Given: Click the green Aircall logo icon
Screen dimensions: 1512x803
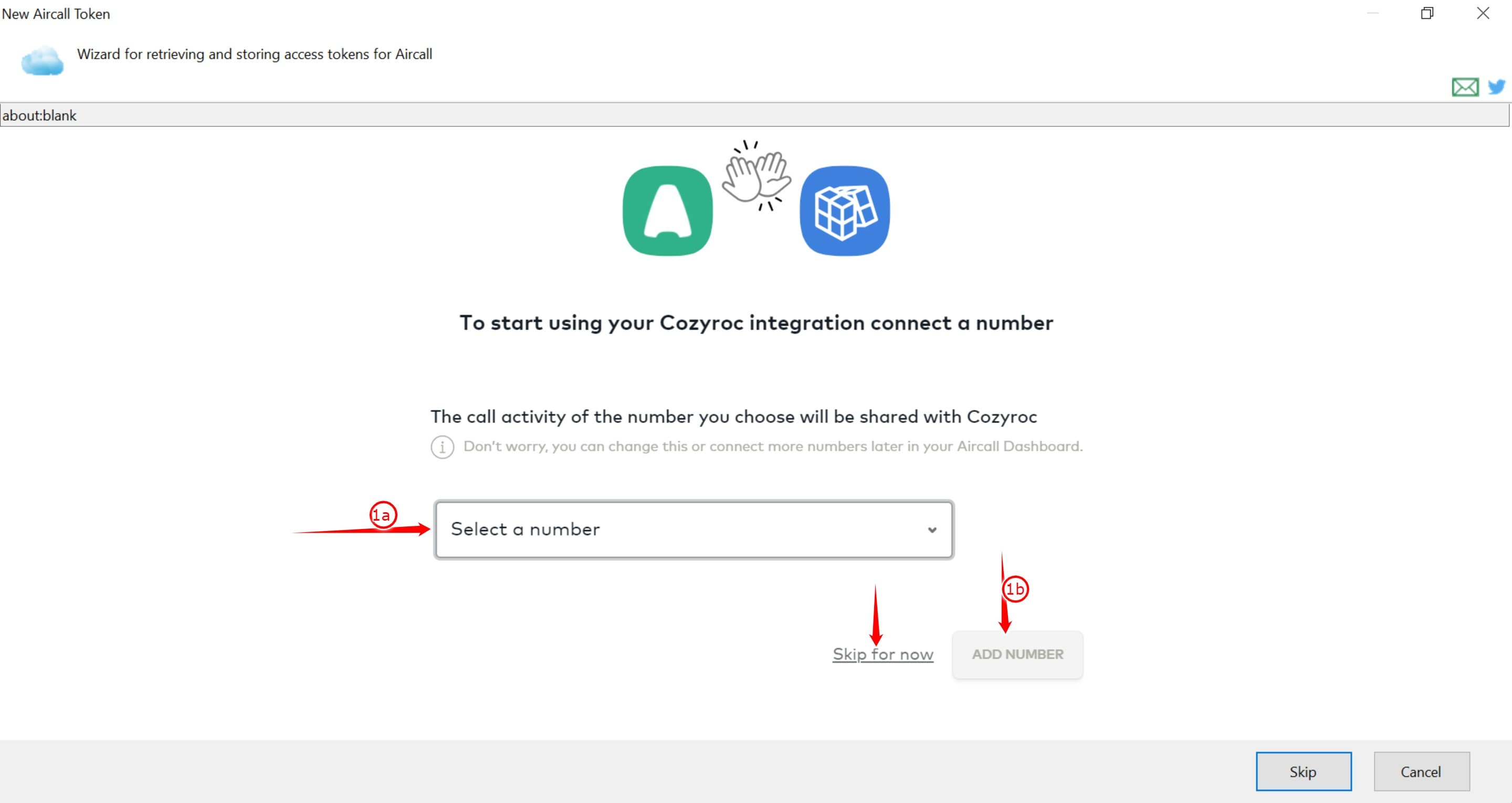Looking at the screenshot, I should click(x=667, y=211).
